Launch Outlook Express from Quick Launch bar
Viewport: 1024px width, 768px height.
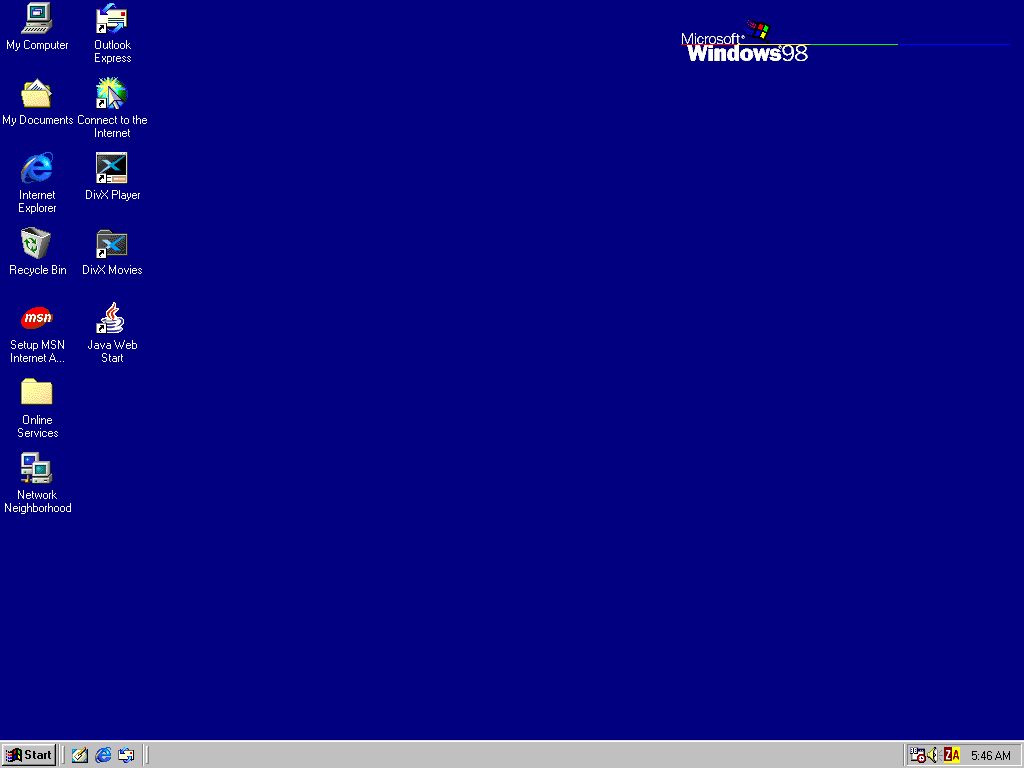(x=126, y=755)
